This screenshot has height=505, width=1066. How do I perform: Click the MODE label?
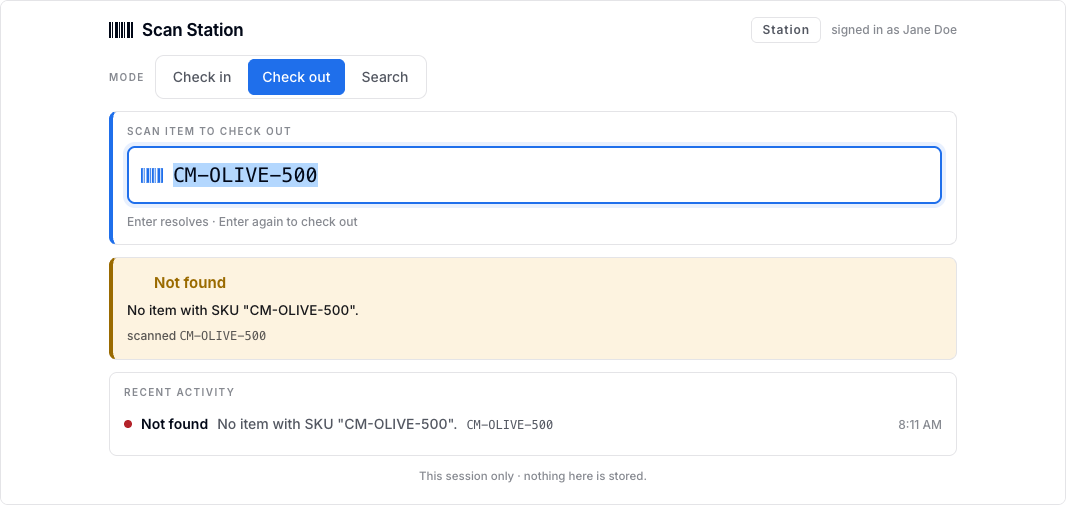[x=126, y=77]
